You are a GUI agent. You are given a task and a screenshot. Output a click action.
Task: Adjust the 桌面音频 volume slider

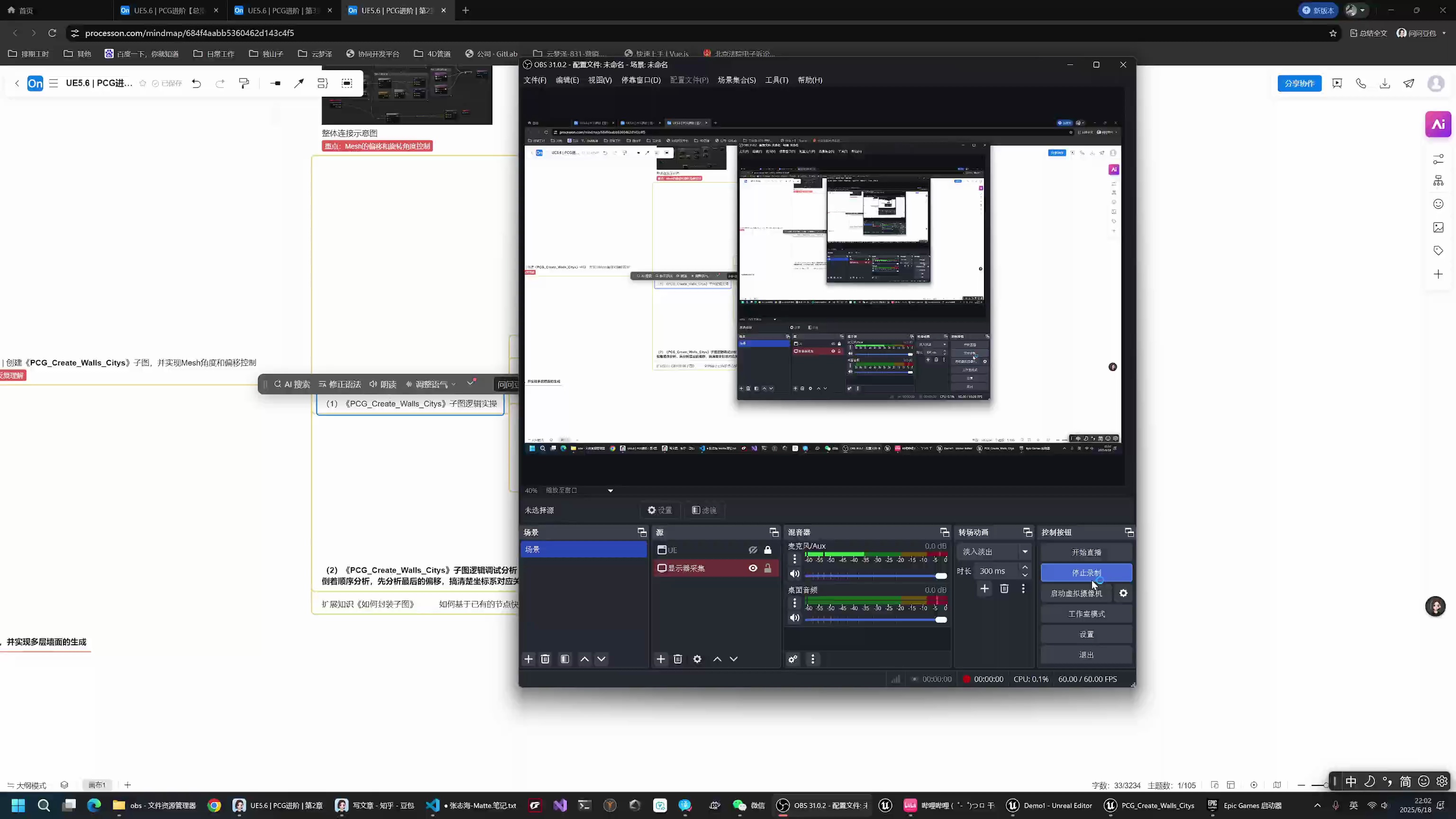click(x=940, y=619)
